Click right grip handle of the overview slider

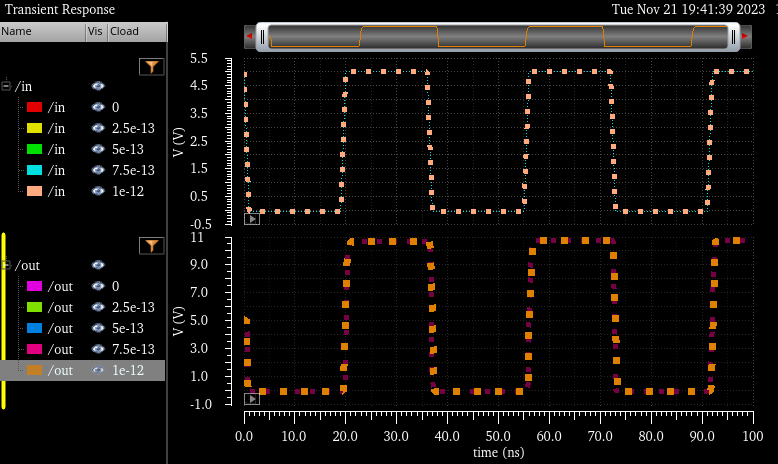pyautogui.click(x=733, y=37)
